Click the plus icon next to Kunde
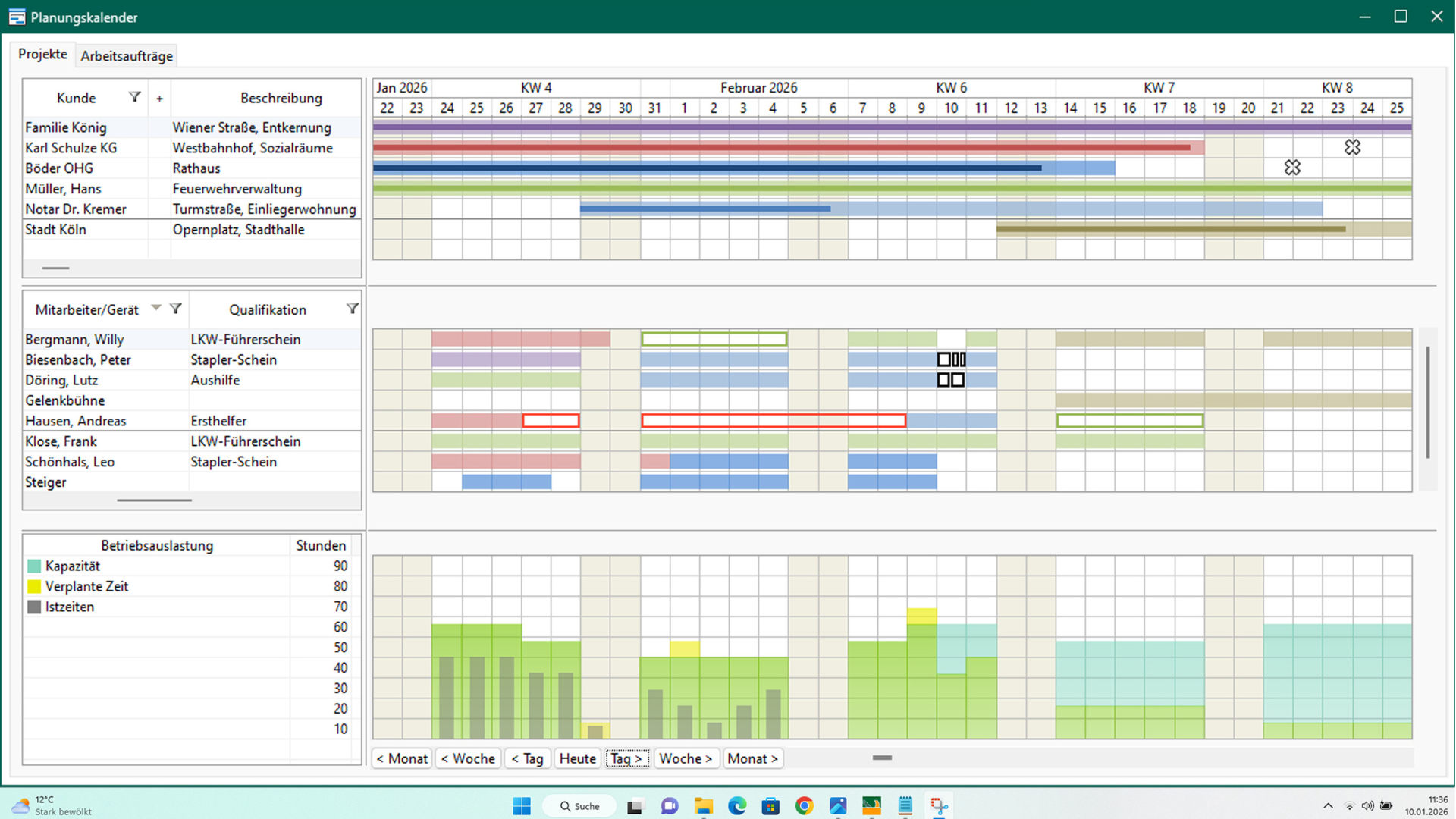Image resolution: width=1456 pixels, height=819 pixels. click(x=159, y=99)
